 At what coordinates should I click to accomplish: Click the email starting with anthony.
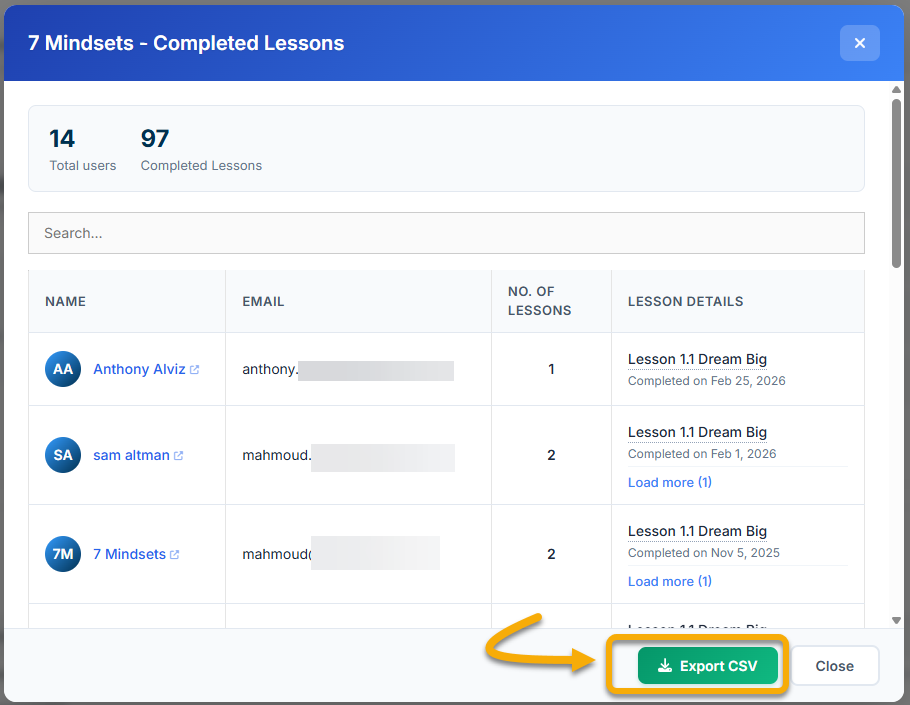(x=348, y=370)
